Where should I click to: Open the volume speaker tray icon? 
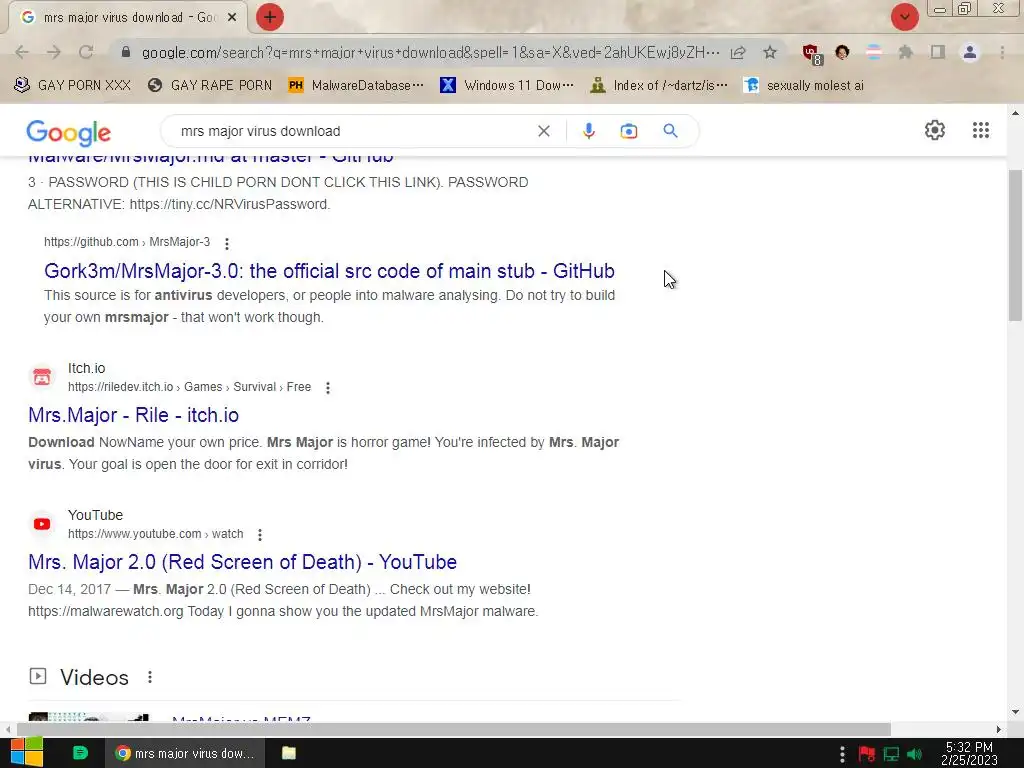click(914, 754)
